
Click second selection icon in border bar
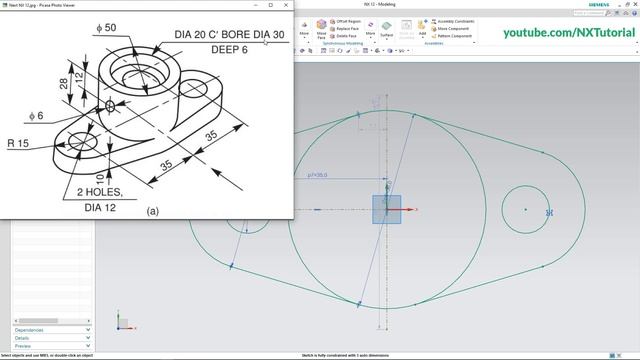[x=310, y=51]
